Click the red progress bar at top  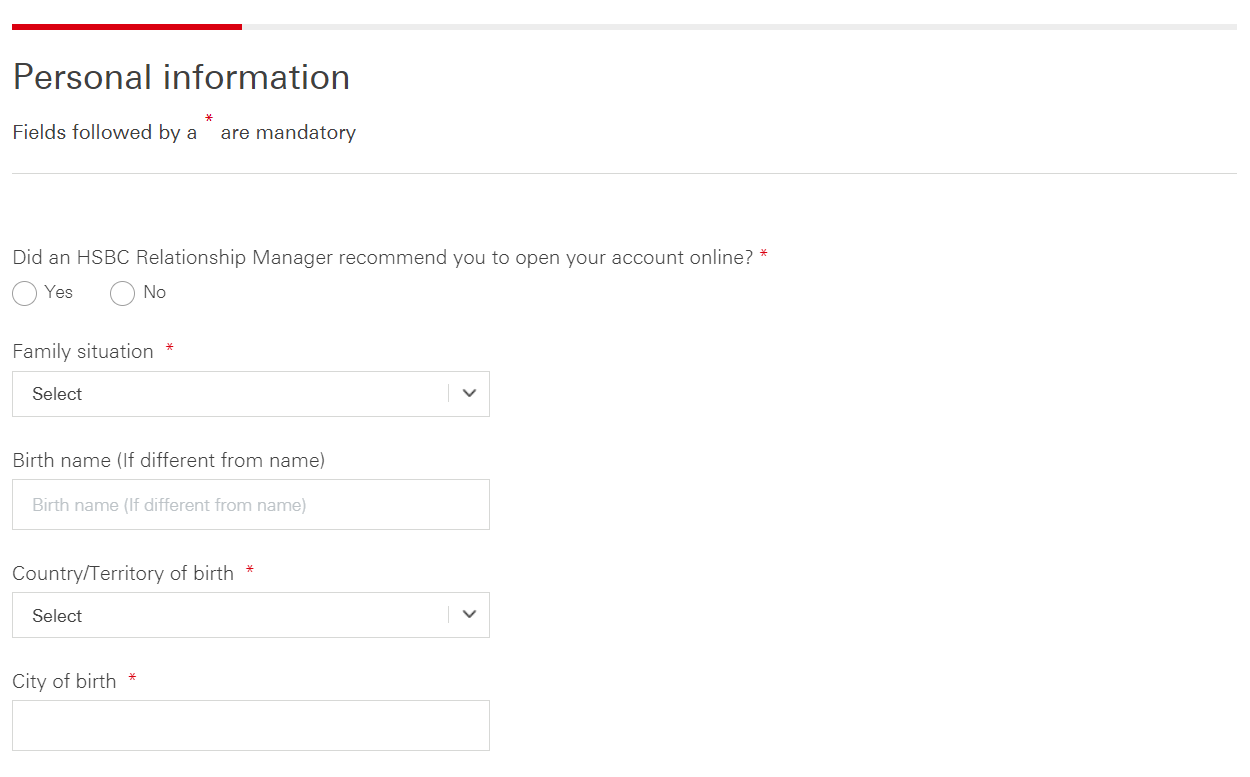coord(127,27)
